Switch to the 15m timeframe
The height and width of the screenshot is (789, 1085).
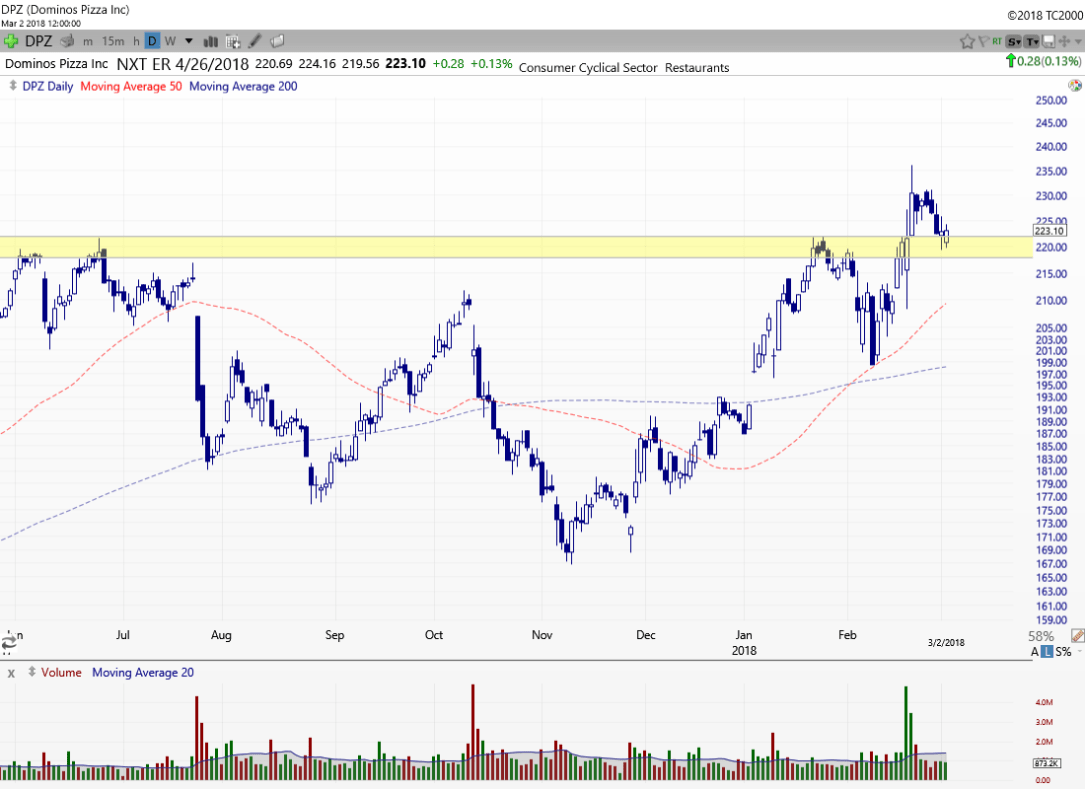[x=113, y=41]
